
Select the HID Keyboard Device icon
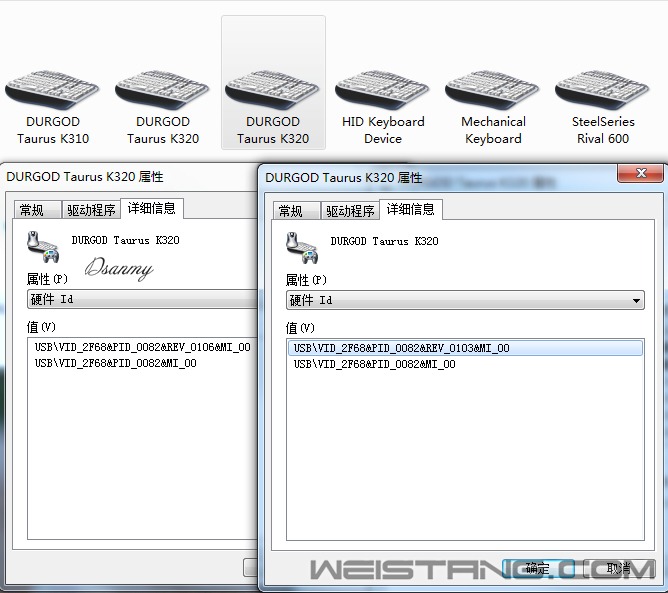383,107
